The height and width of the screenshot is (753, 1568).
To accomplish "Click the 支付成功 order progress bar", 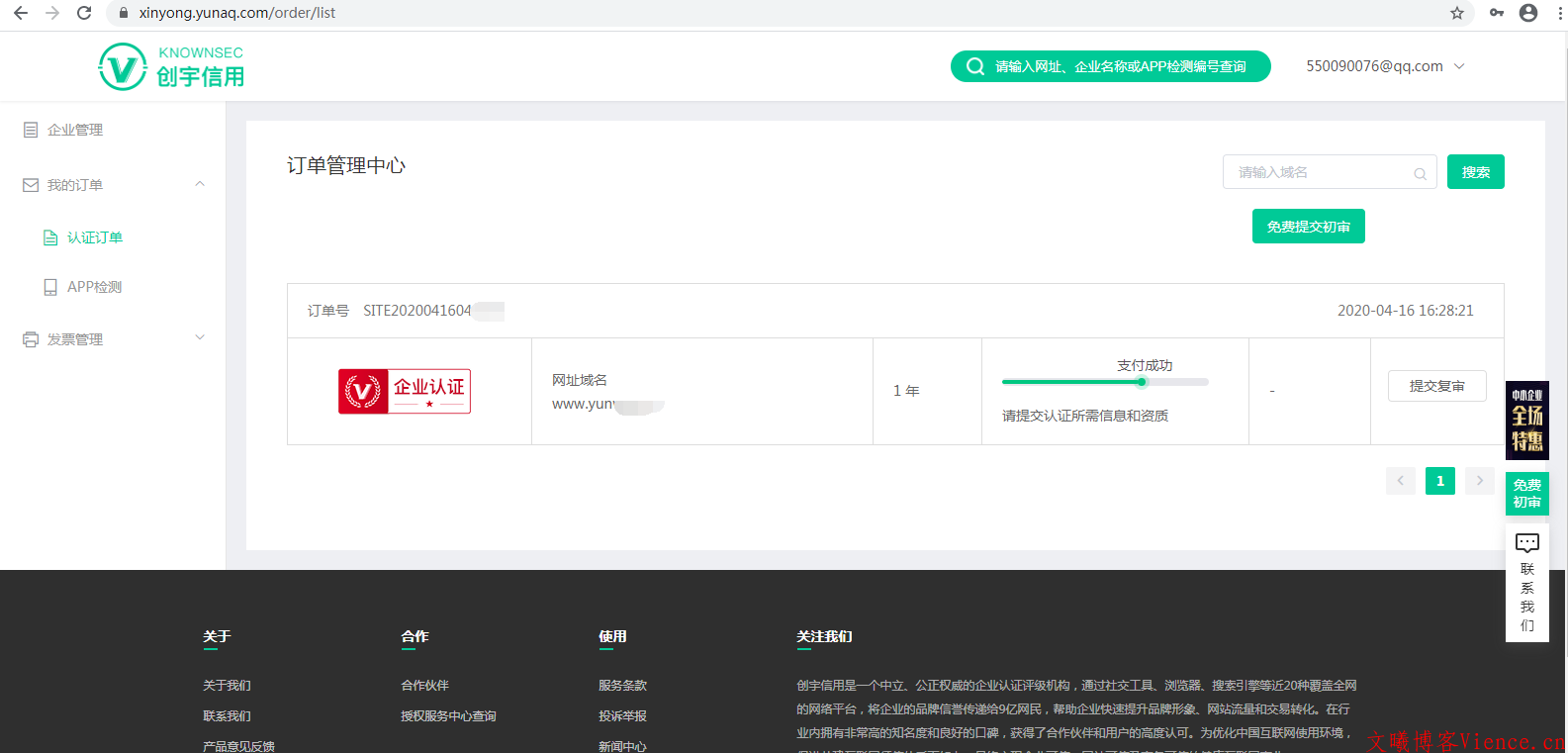I will pos(1104,382).
